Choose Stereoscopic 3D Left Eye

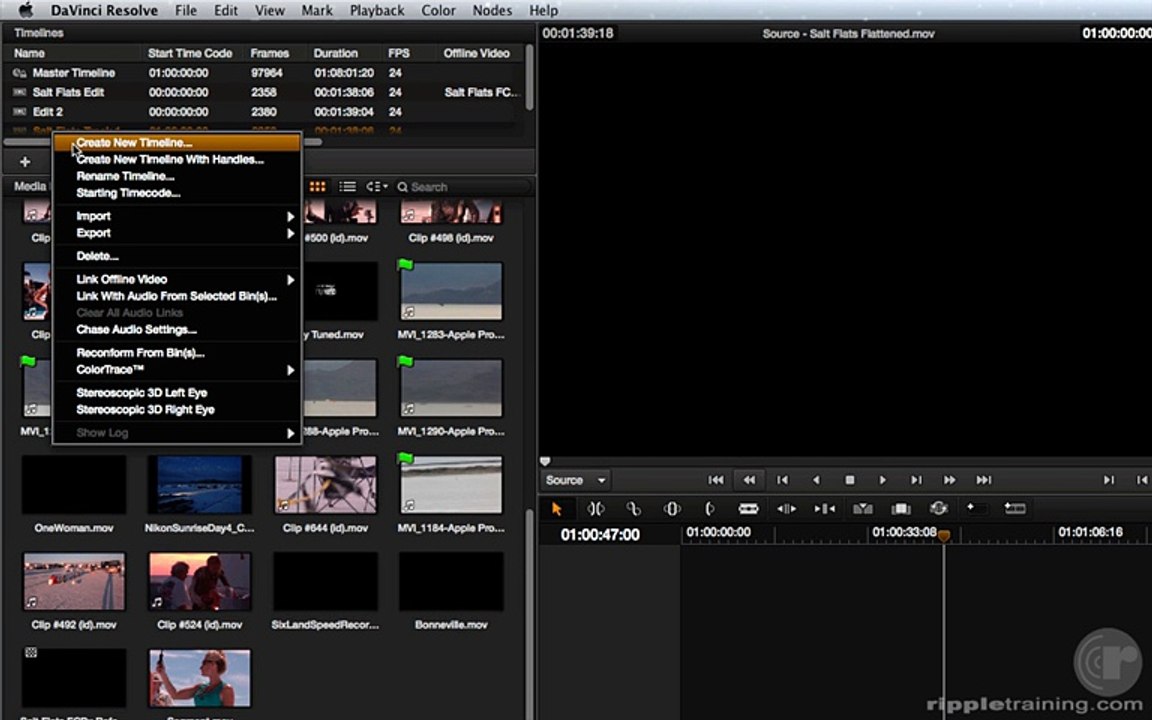click(176, 393)
